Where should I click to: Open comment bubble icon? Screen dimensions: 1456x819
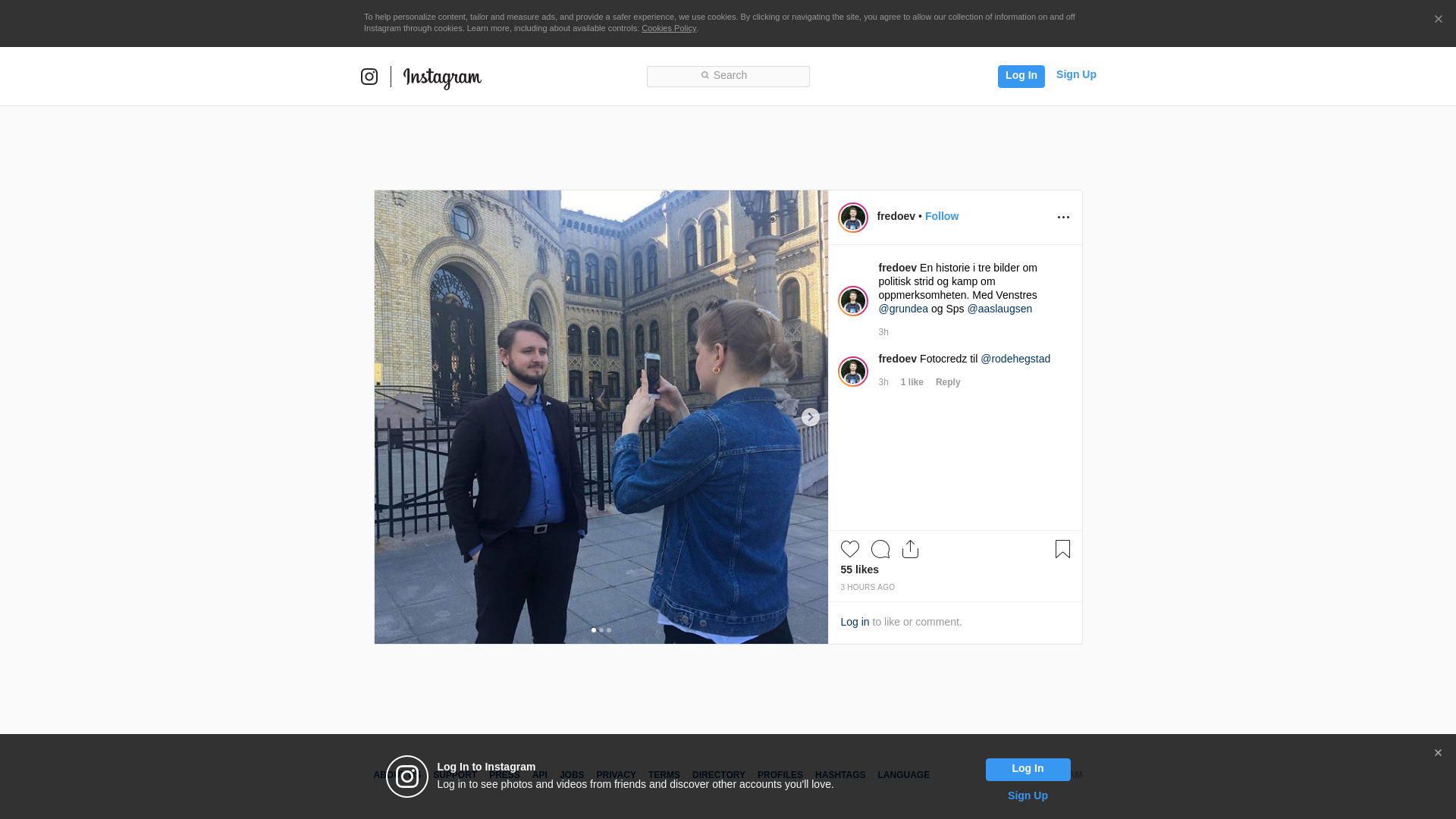tap(880, 549)
